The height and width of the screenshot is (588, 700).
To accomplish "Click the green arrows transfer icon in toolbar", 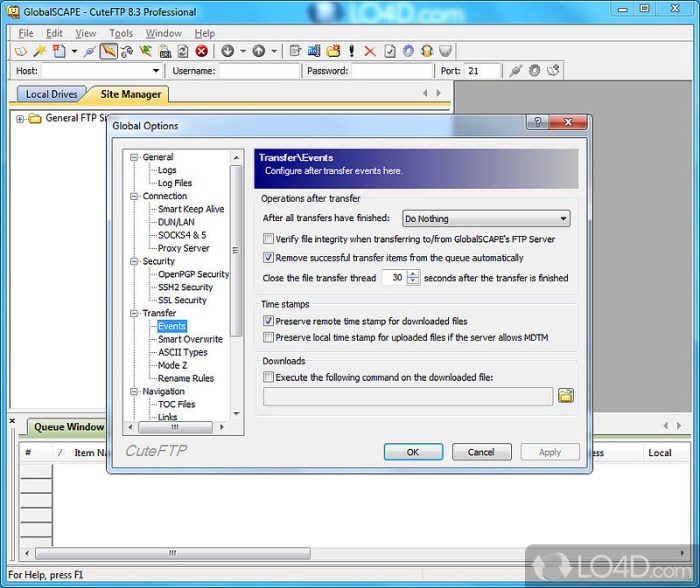I will tap(146, 51).
